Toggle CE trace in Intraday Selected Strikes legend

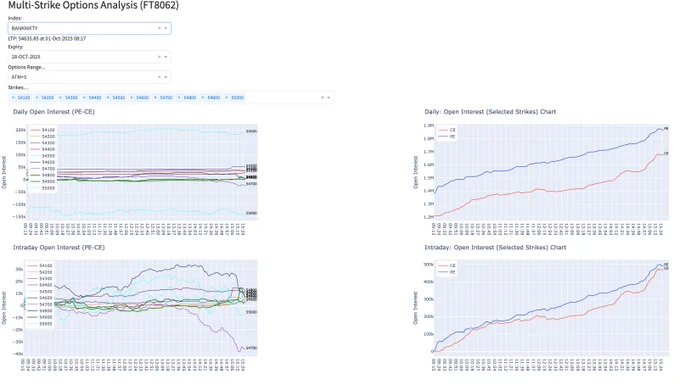(x=447, y=265)
